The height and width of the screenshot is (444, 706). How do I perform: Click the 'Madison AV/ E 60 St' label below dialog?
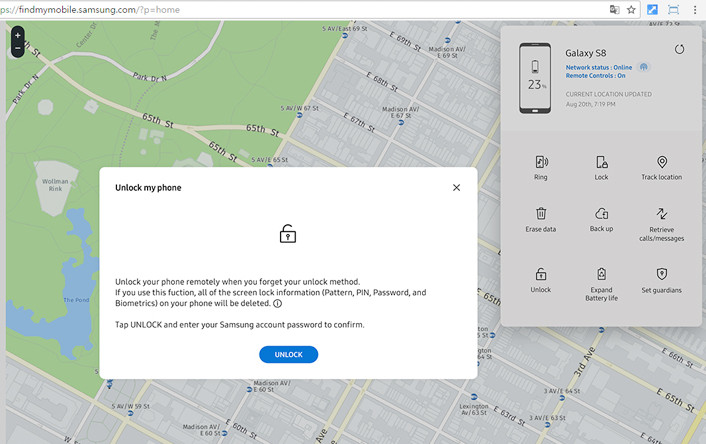[x=272, y=386]
